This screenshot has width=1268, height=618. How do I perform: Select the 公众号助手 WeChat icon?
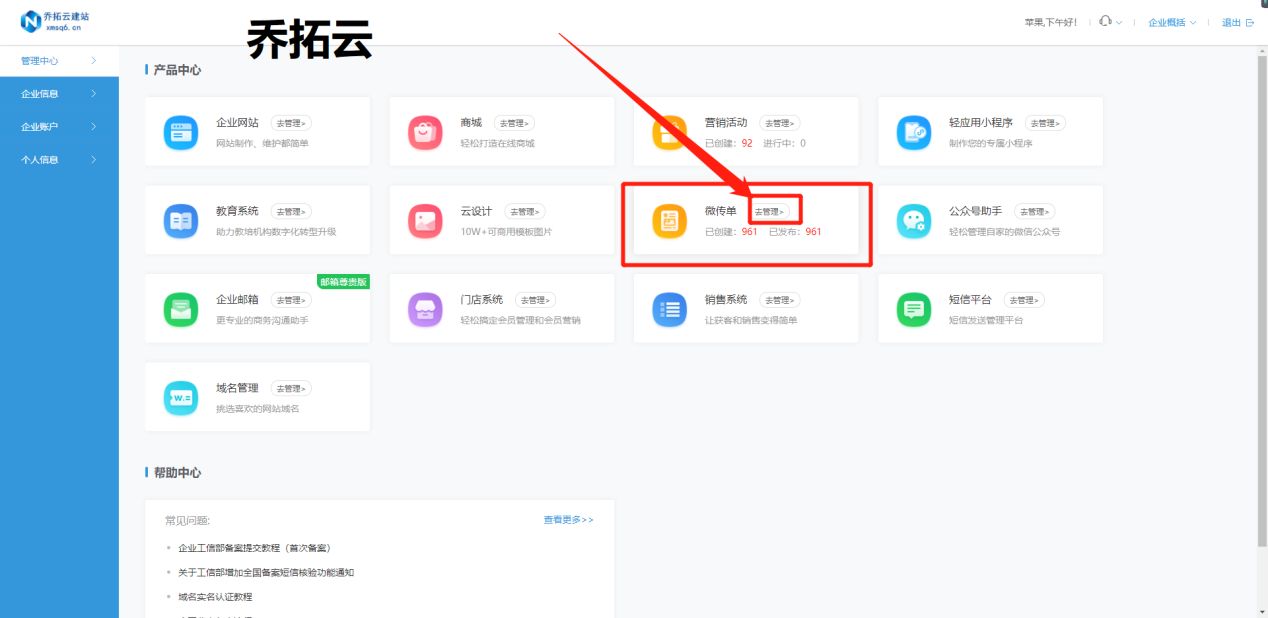(x=914, y=221)
